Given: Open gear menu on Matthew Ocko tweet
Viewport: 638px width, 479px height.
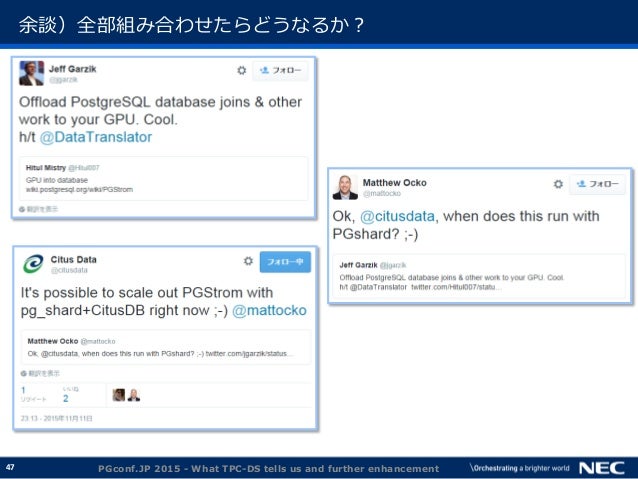Looking at the screenshot, I should point(558,184).
